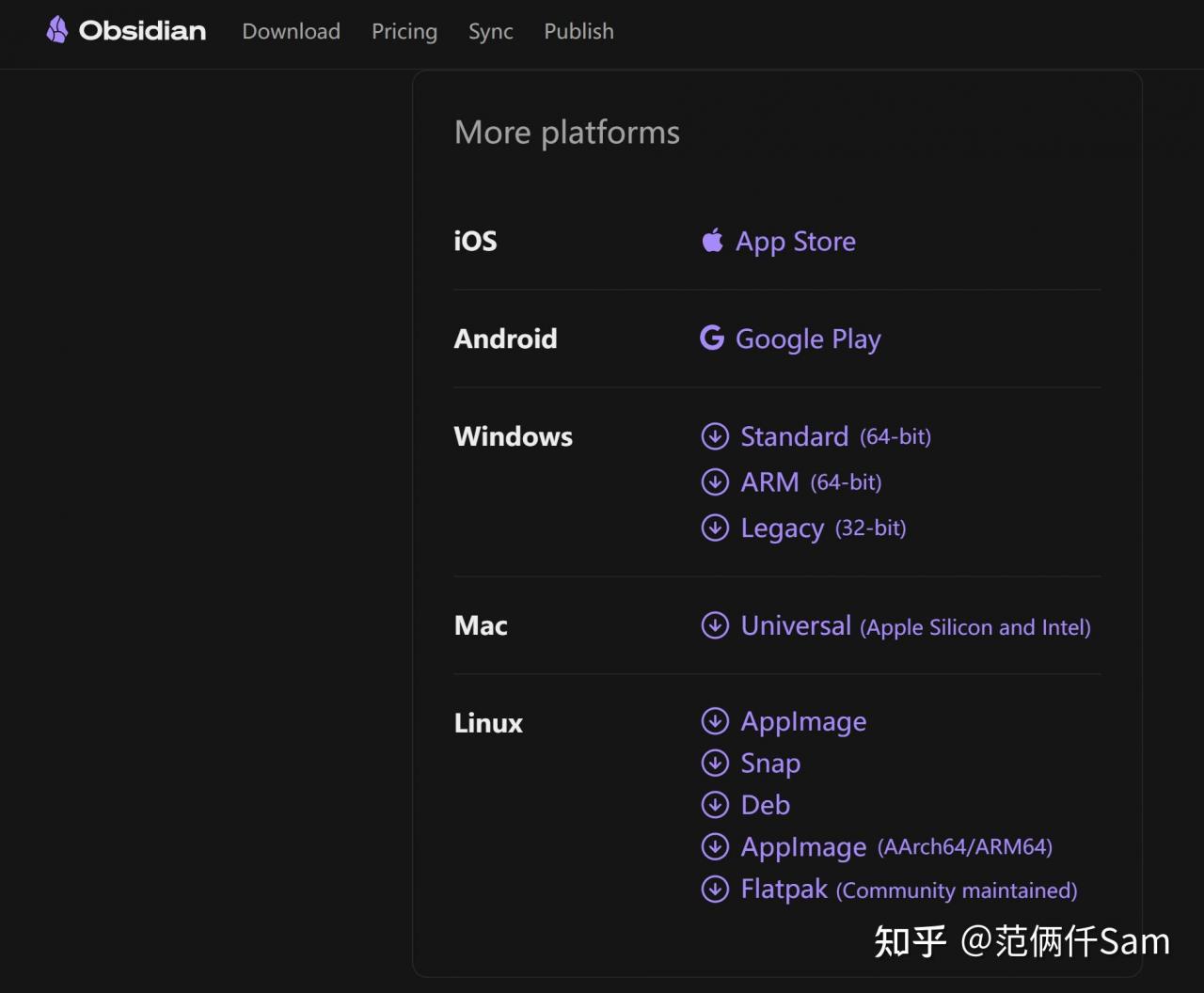The width and height of the screenshot is (1204, 993).
Task: Click download icon beside Flatpak
Action: (x=715, y=889)
